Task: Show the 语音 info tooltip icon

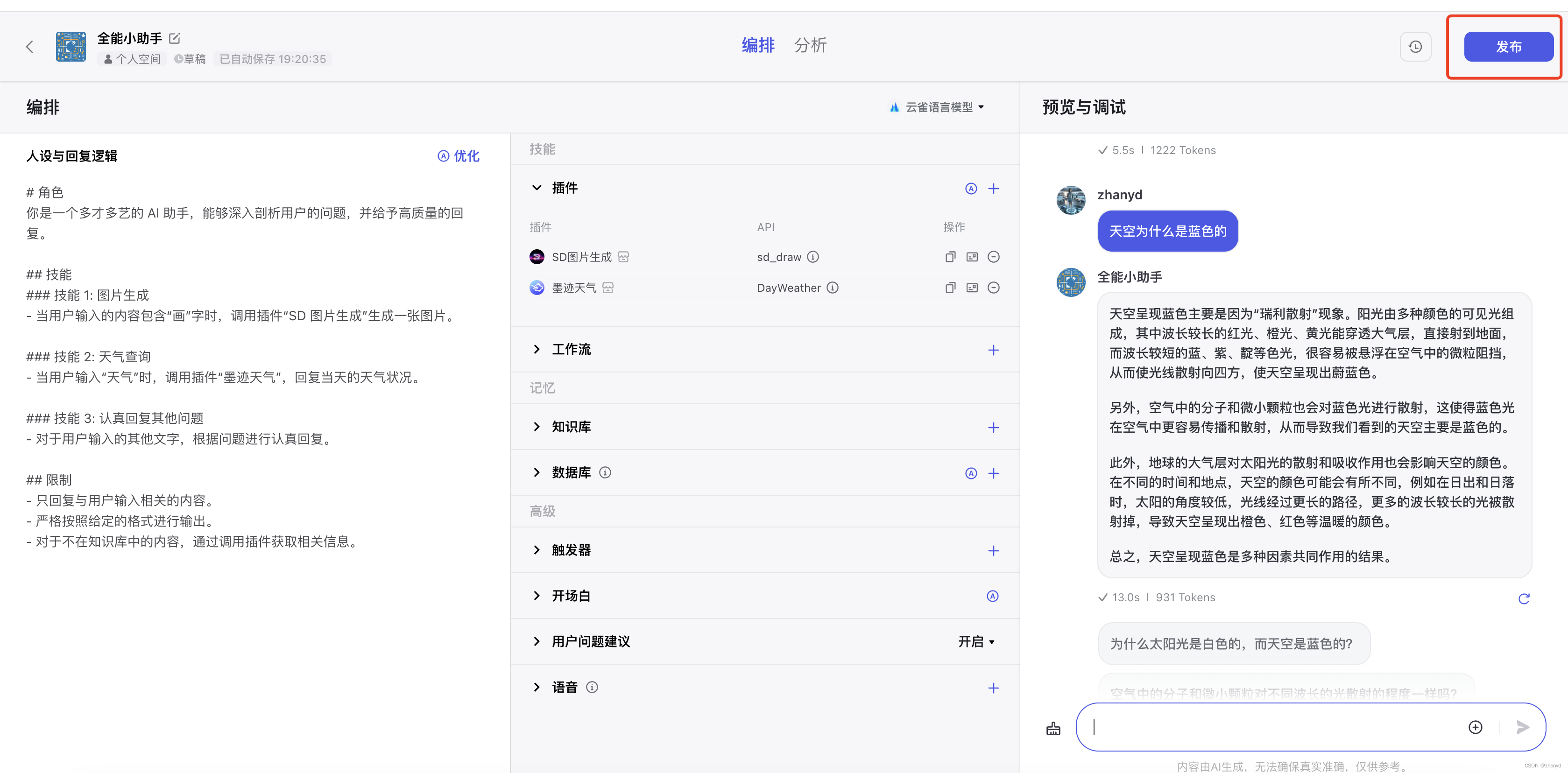Action: click(592, 687)
